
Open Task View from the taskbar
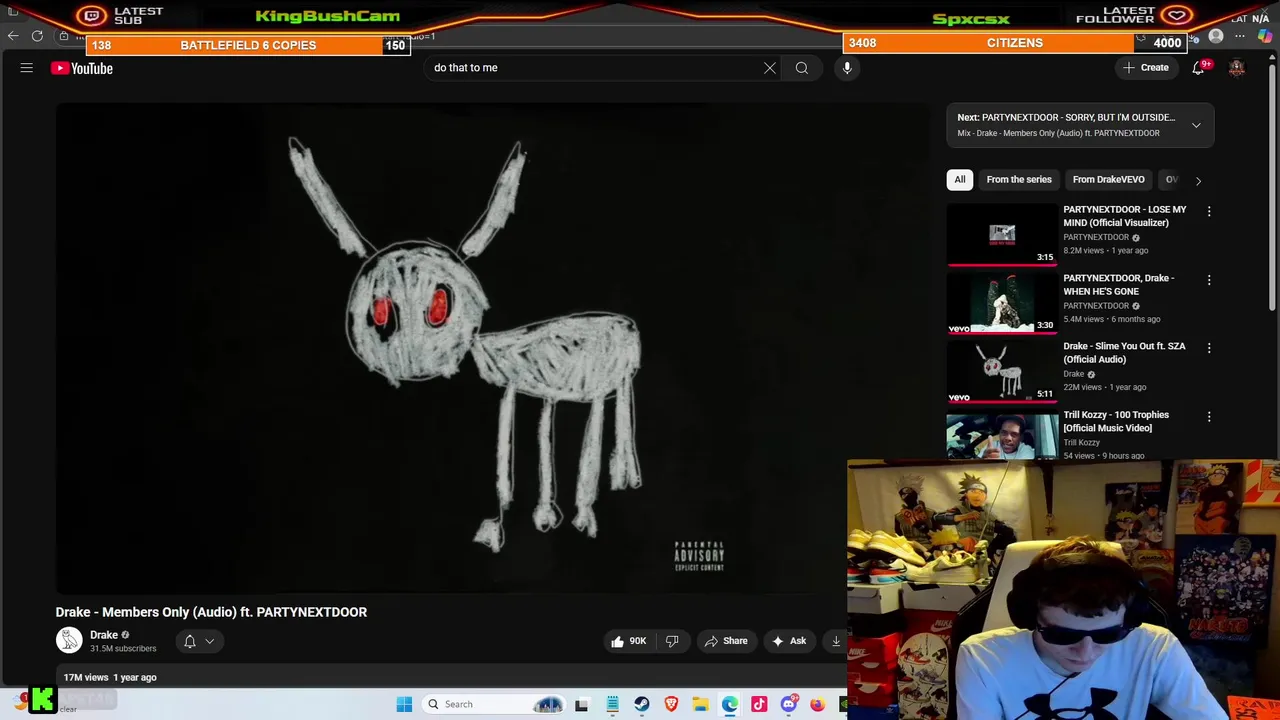pyautogui.click(x=582, y=704)
